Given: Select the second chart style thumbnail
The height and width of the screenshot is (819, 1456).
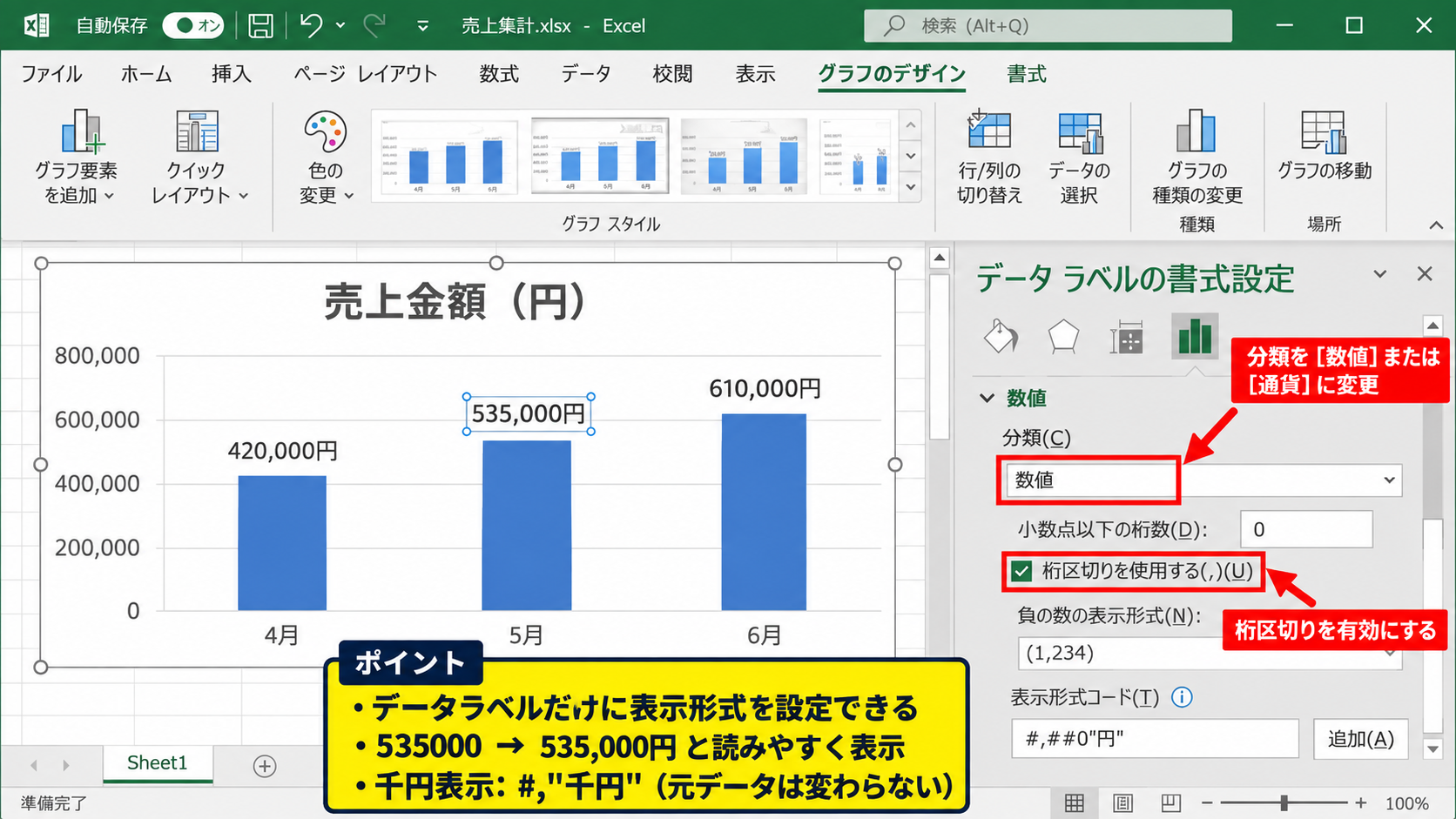Looking at the screenshot, I should pyautogui.click(x=600, y=156).
